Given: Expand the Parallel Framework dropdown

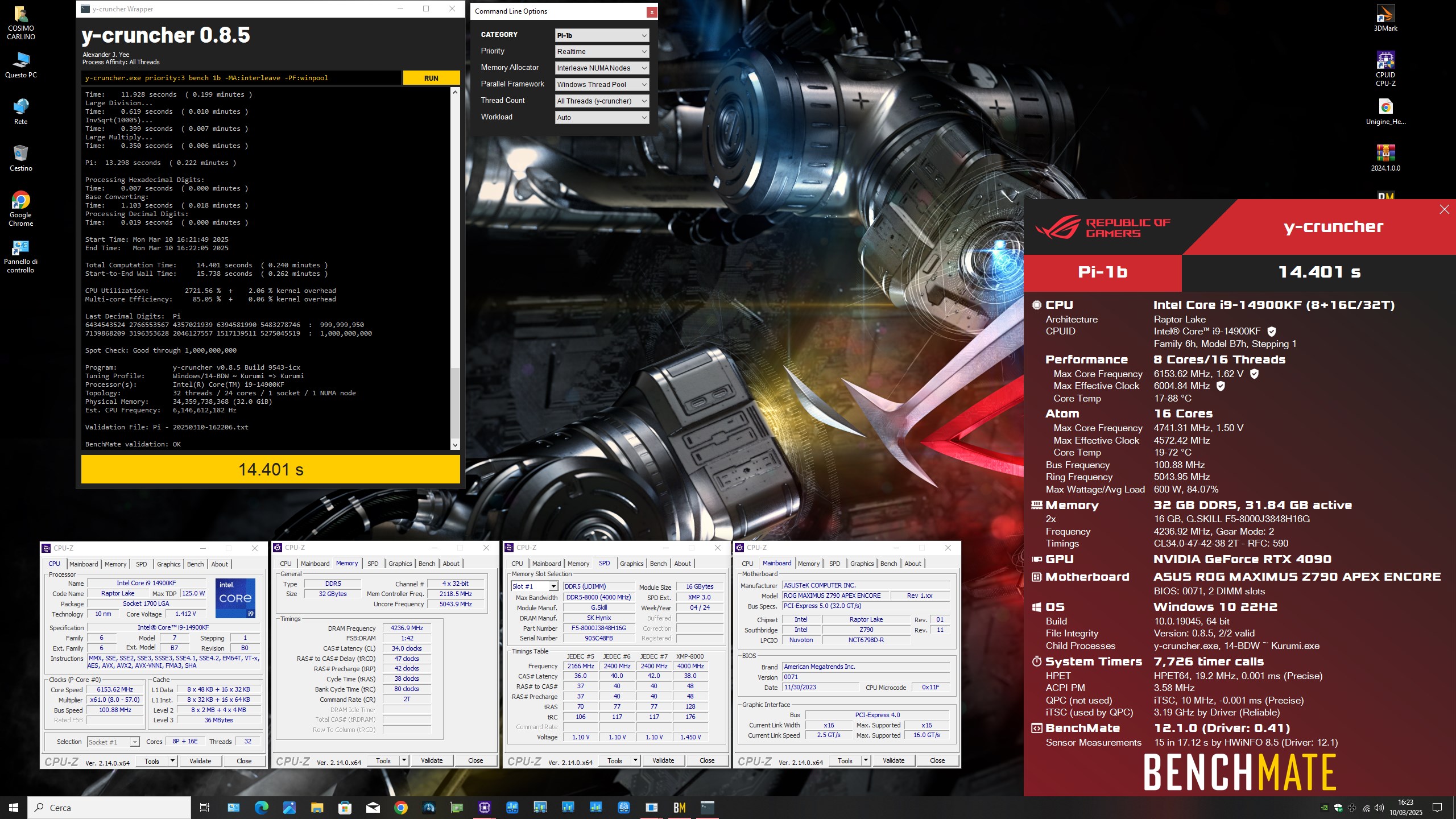Looking at the screenshot, I should click(602, 85).
